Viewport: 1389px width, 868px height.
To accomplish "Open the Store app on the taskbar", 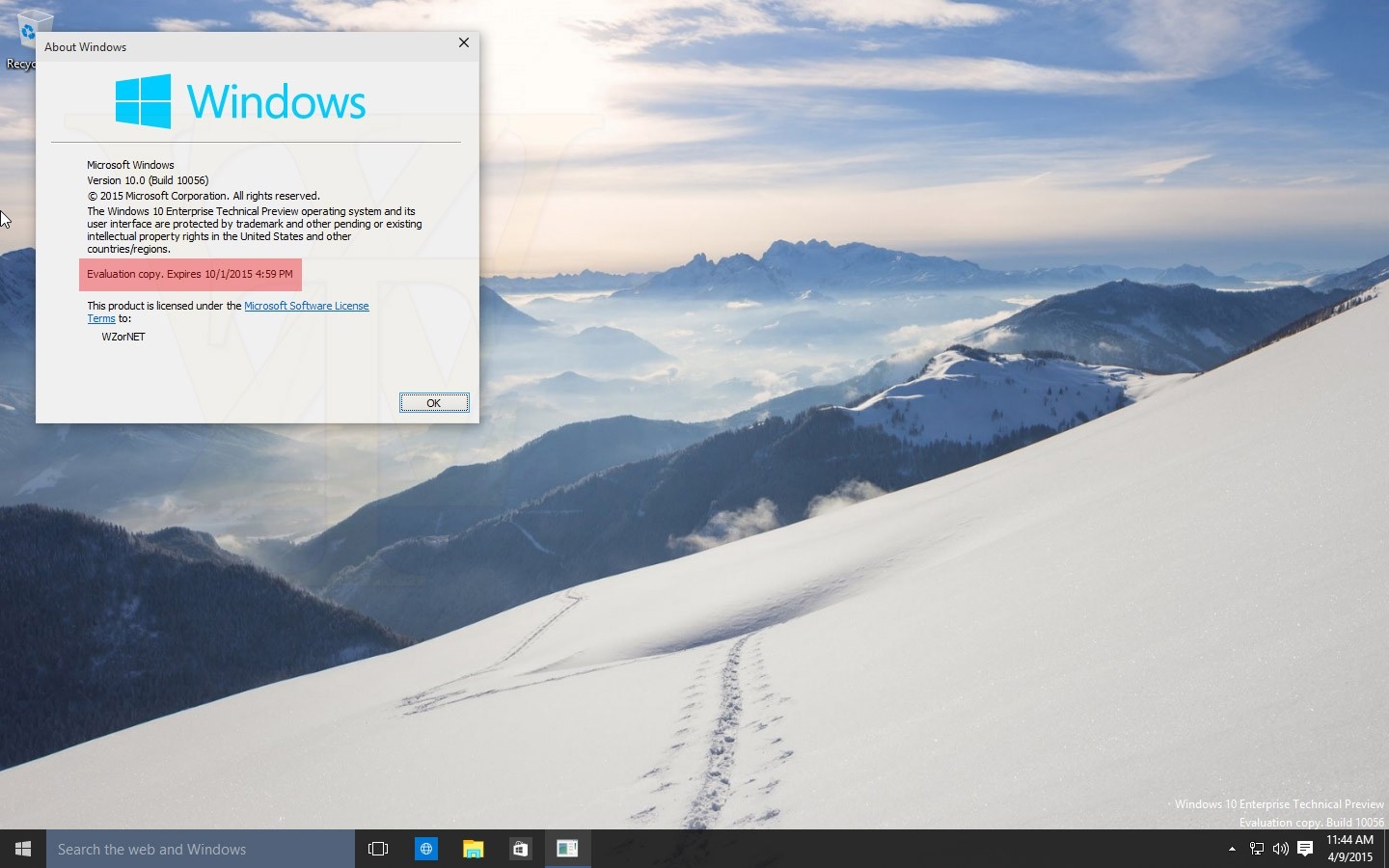I will point(520,849).
